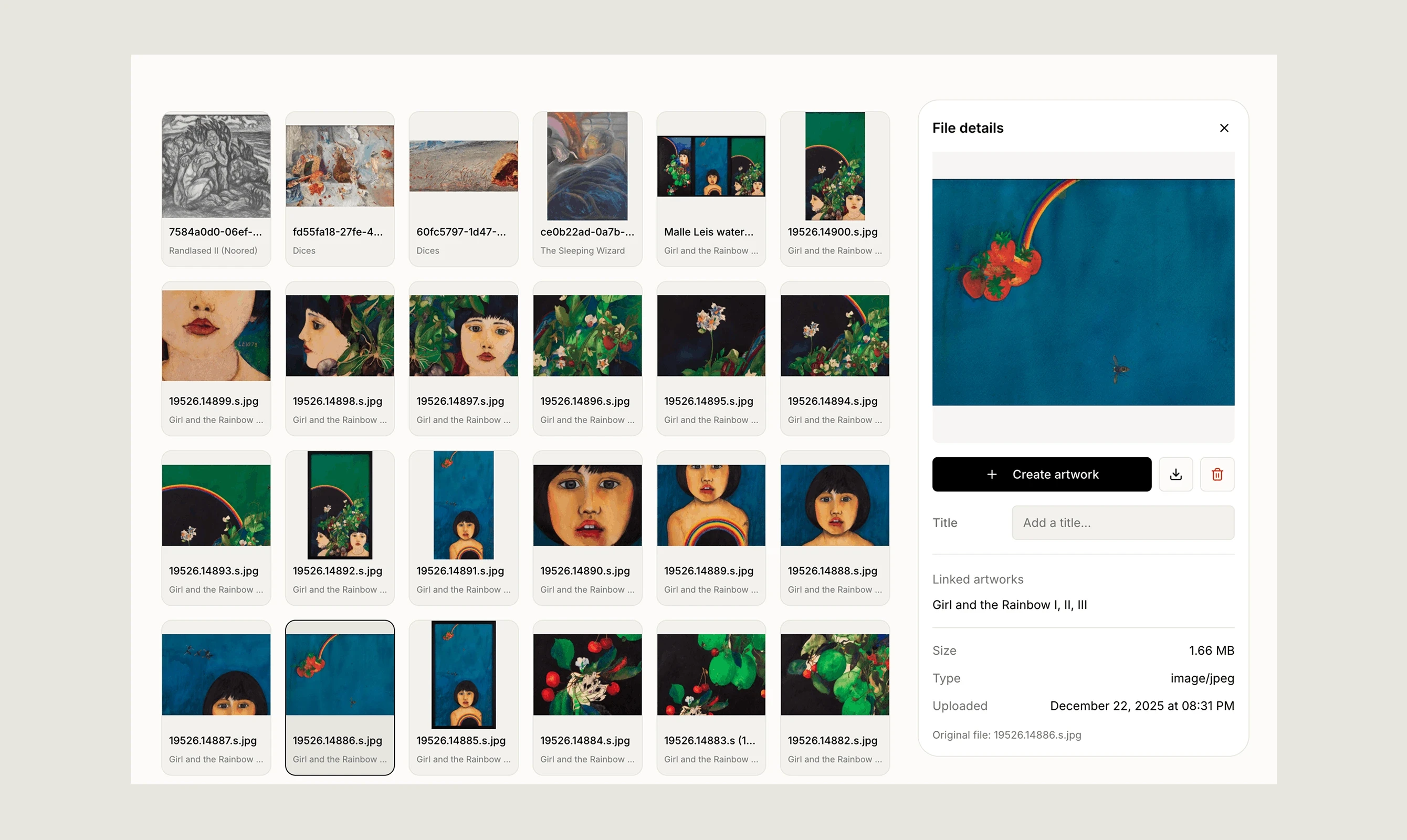Click the plus icon on Create artwork
1407x840 pixels.
pos(992,475)
